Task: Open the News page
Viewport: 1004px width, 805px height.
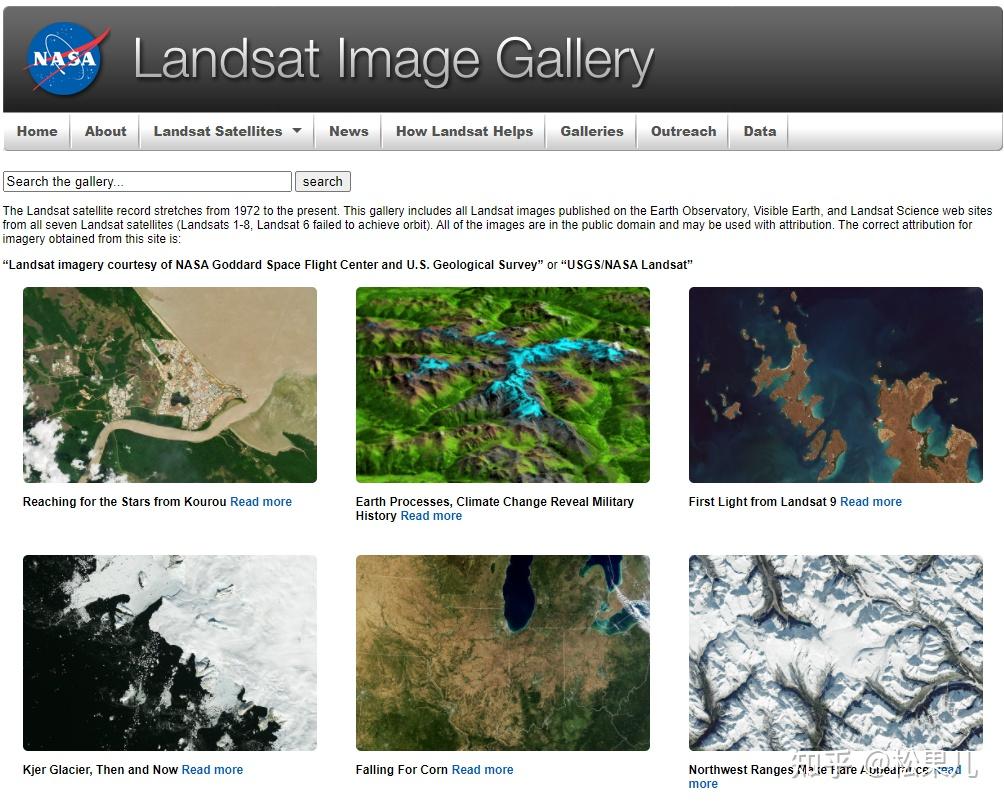Action: 348,131
